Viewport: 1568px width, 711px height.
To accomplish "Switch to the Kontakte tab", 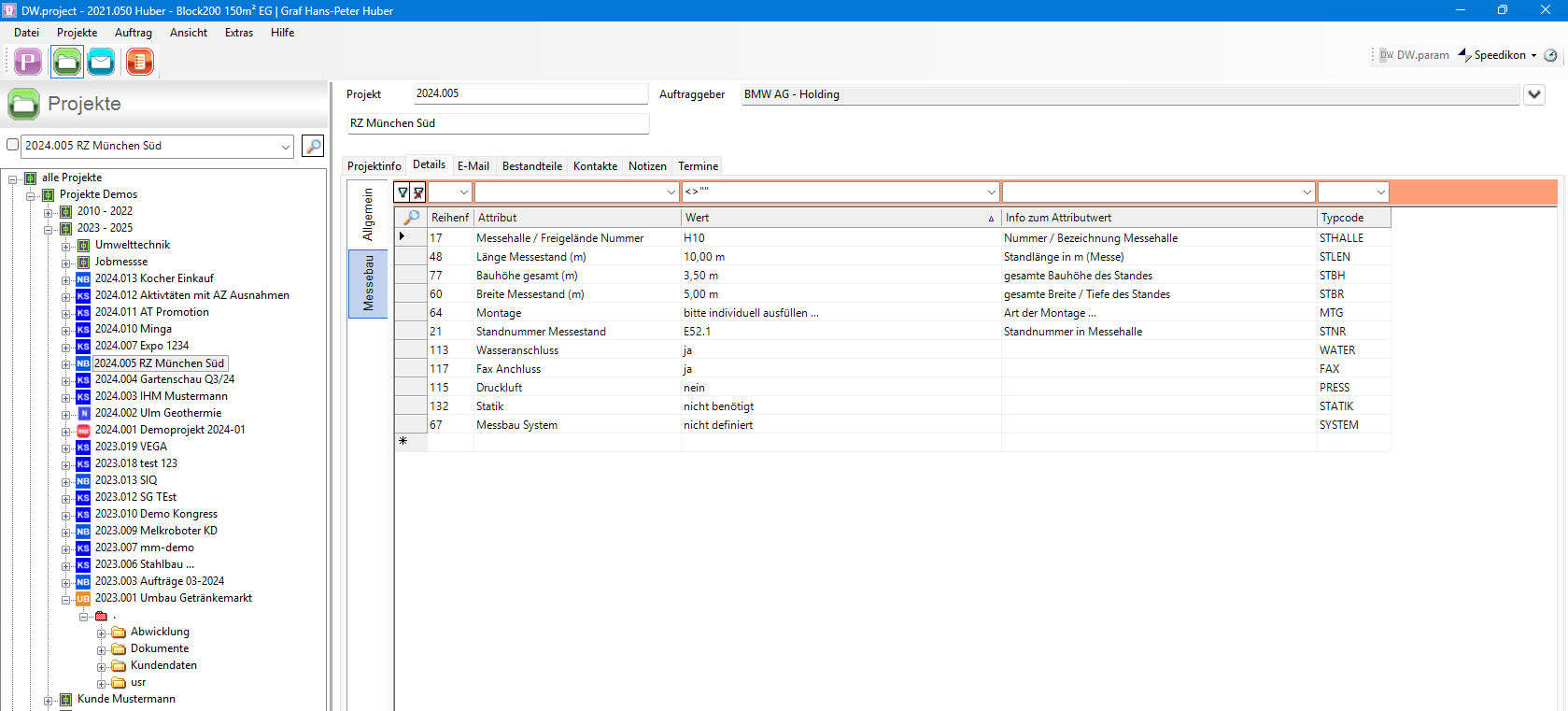I will pos(595,166).
